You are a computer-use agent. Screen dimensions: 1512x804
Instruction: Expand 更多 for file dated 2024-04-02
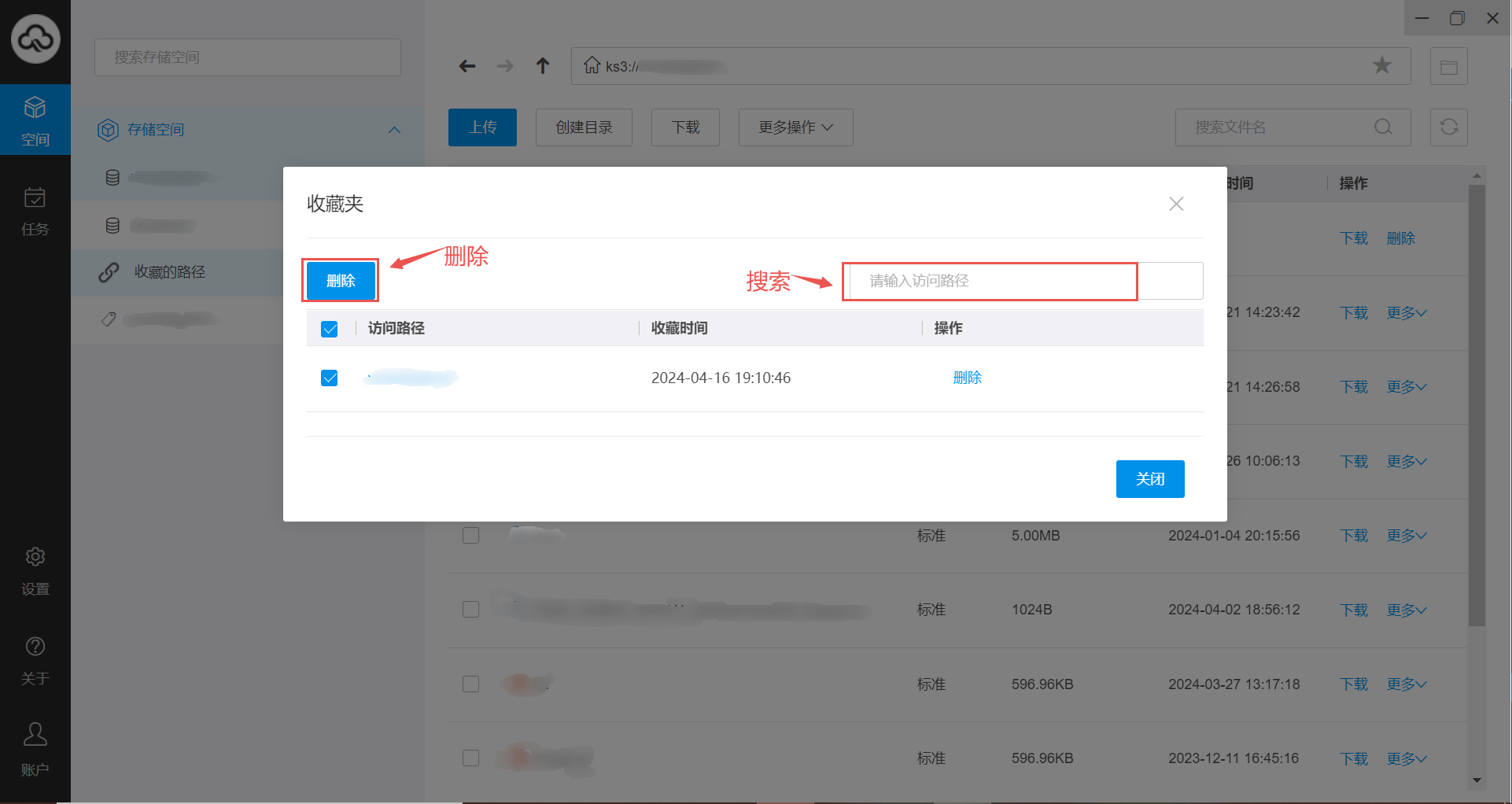click(x=1407, y=610)
